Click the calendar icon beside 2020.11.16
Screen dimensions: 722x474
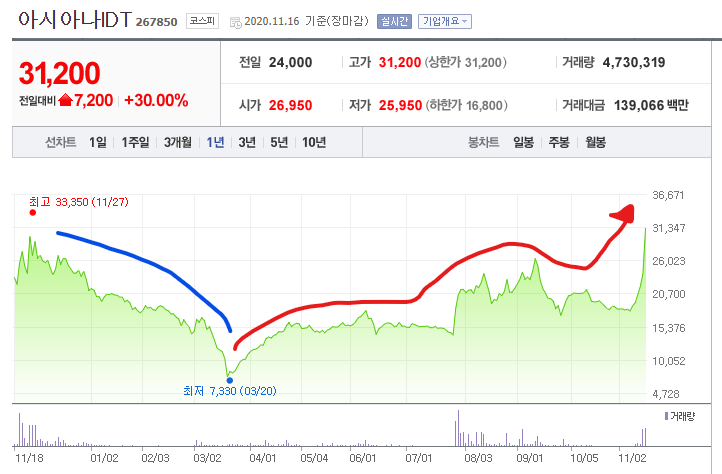pos(235,23)
